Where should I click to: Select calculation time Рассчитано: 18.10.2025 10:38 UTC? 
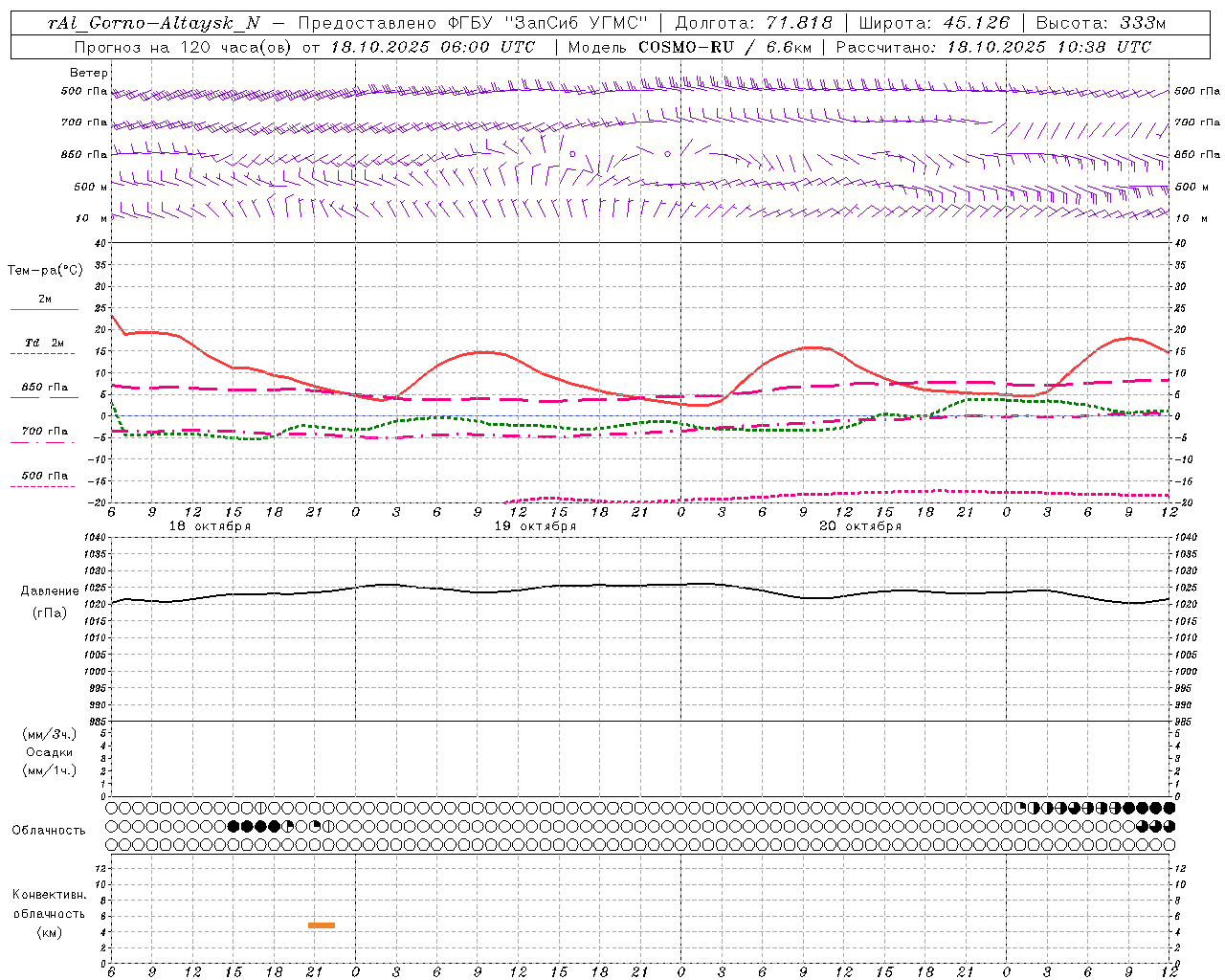pos(993,47)
